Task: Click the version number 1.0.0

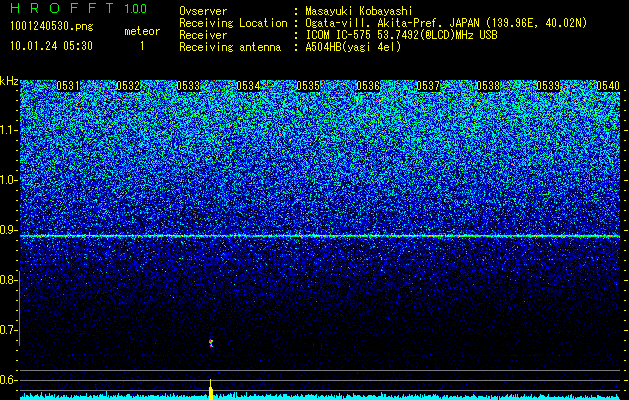Action: [x=136, y=9]
